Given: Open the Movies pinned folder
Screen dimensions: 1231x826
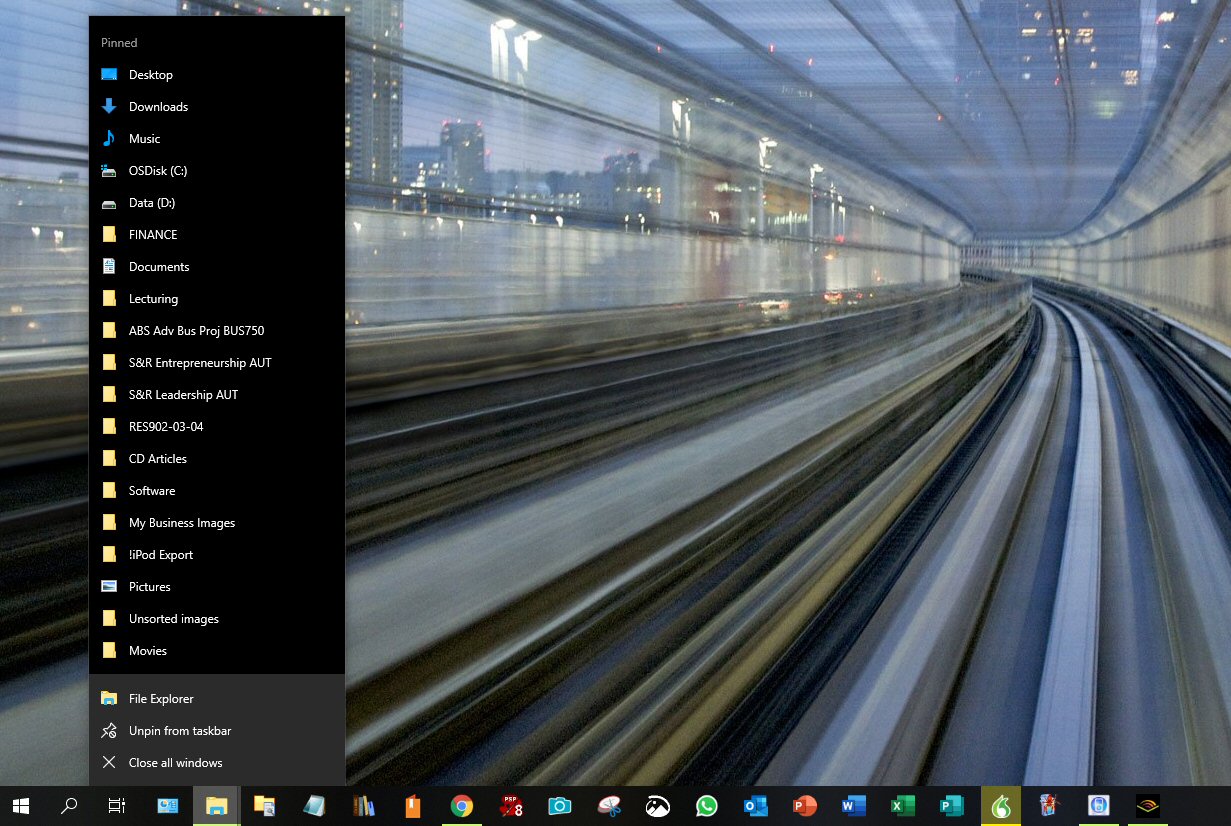Looking at the screenshot, I should (147, 650).
